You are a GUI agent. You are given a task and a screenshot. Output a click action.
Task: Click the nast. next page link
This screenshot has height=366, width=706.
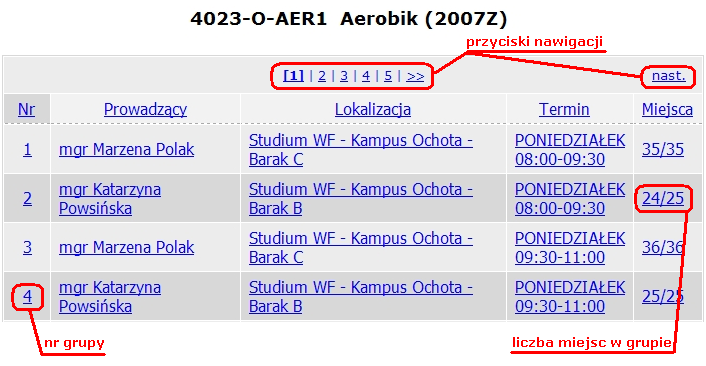[669, 76]
